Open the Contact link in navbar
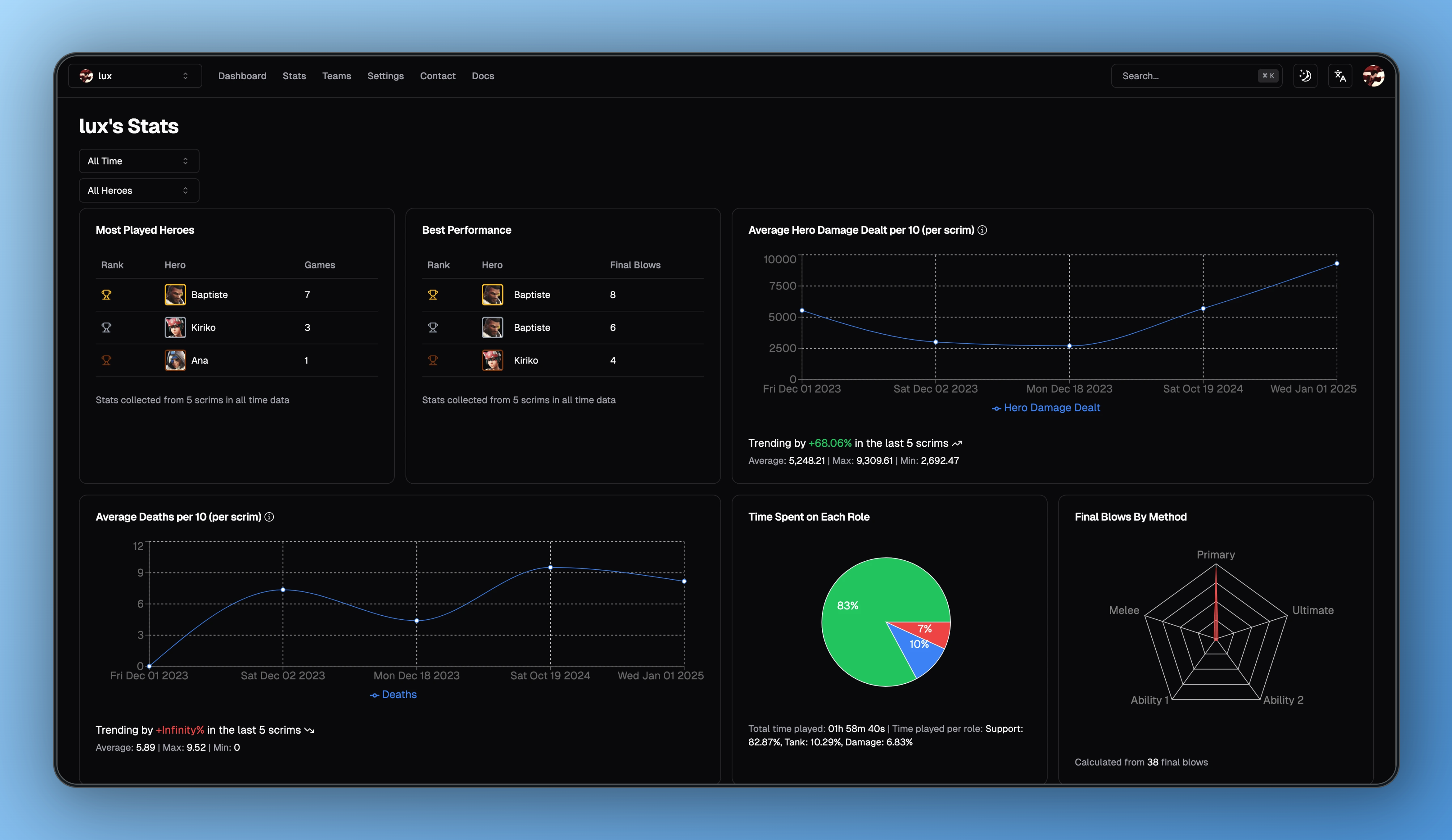This screenshot has width=1452, height=840. click(x=437, y=76)
